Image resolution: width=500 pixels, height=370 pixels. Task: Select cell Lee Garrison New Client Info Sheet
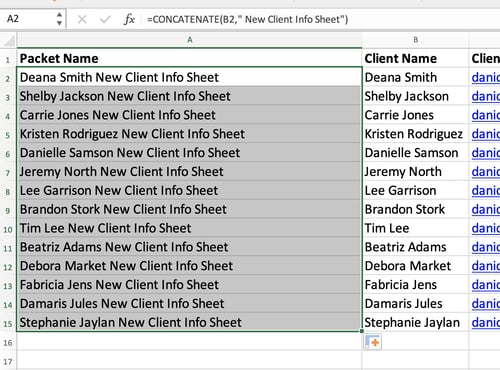coord(189,190)
